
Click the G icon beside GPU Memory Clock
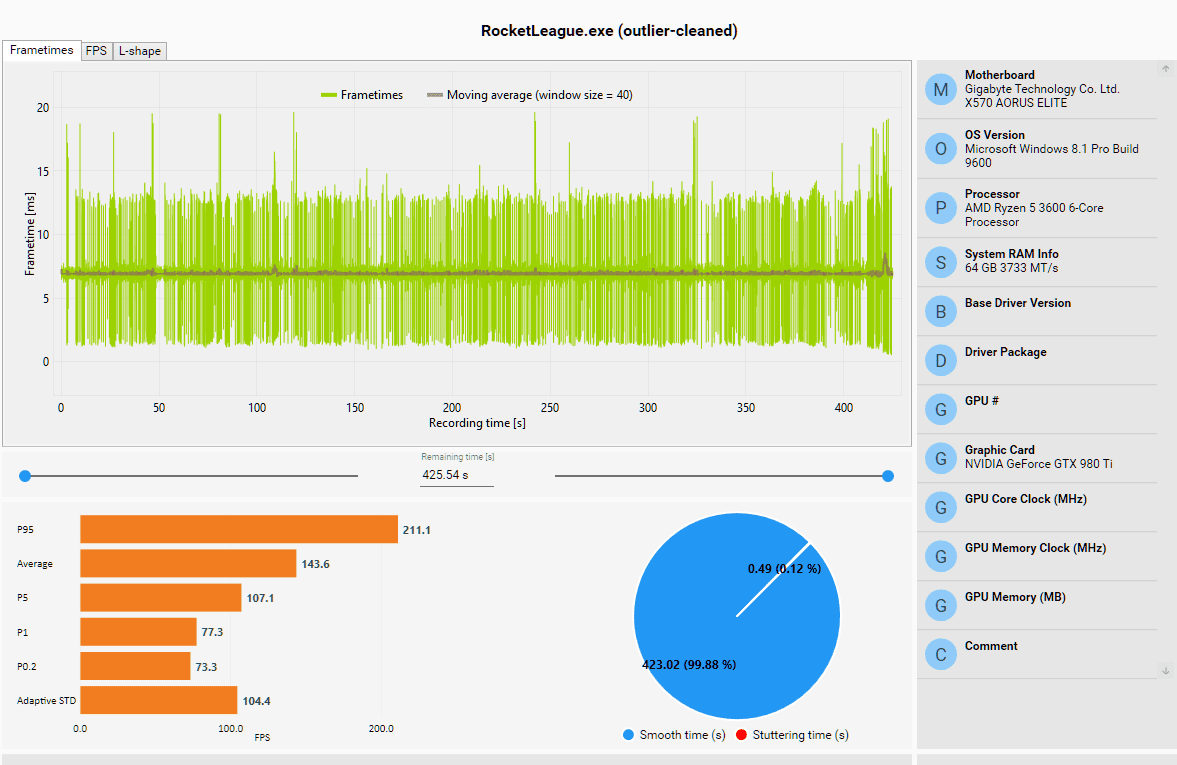[941, 556]
